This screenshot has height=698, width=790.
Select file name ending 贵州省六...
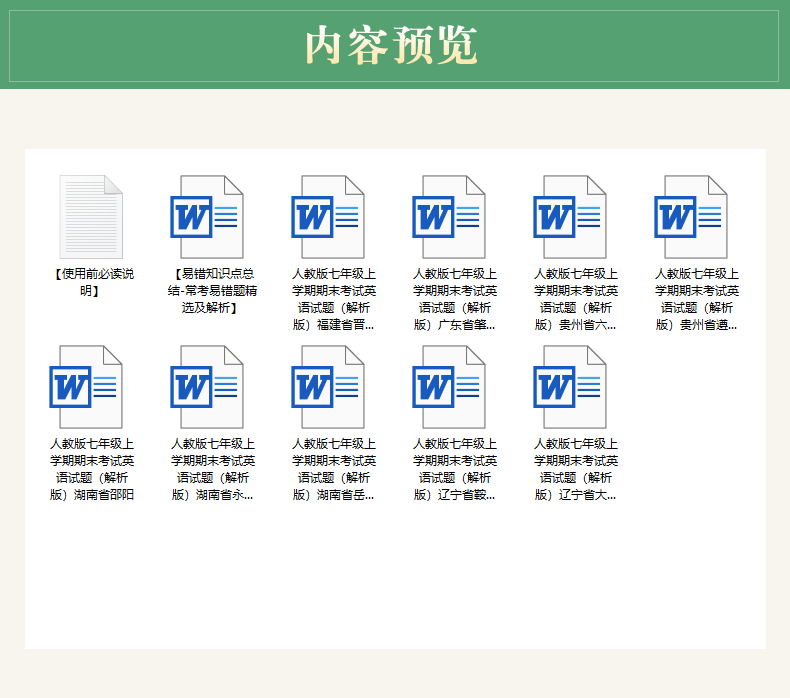point(575,299)
